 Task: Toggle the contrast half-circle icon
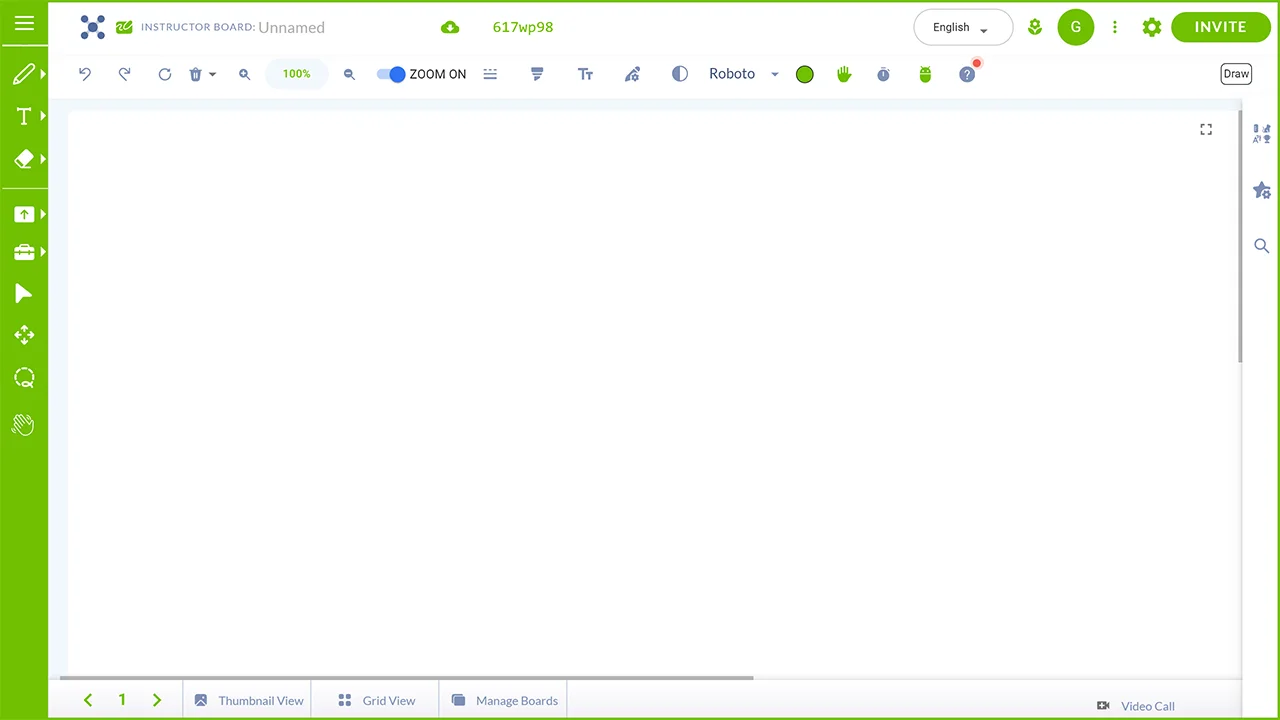680,74
